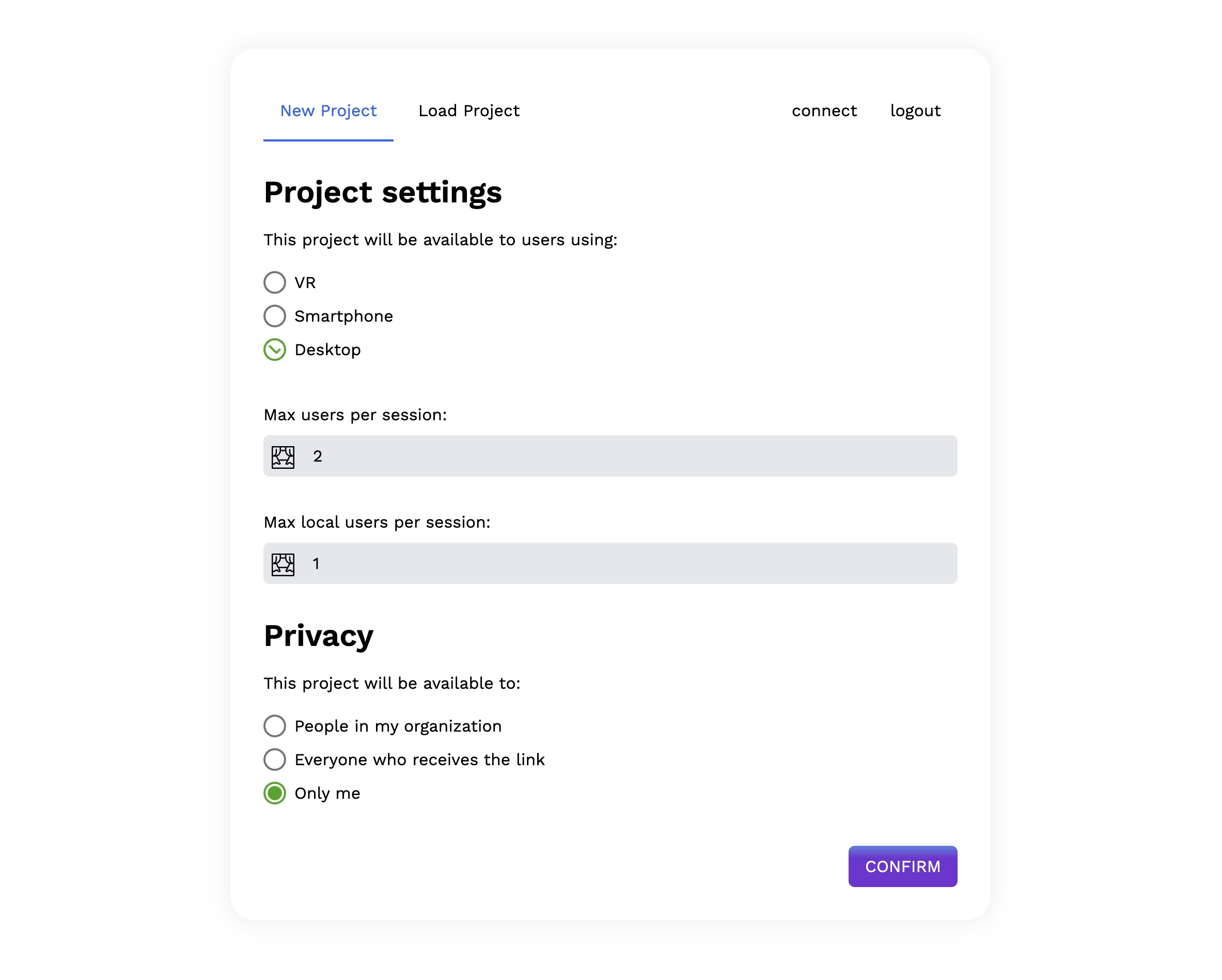Click the 'Desktop' option label text

[x=327, y=350]
